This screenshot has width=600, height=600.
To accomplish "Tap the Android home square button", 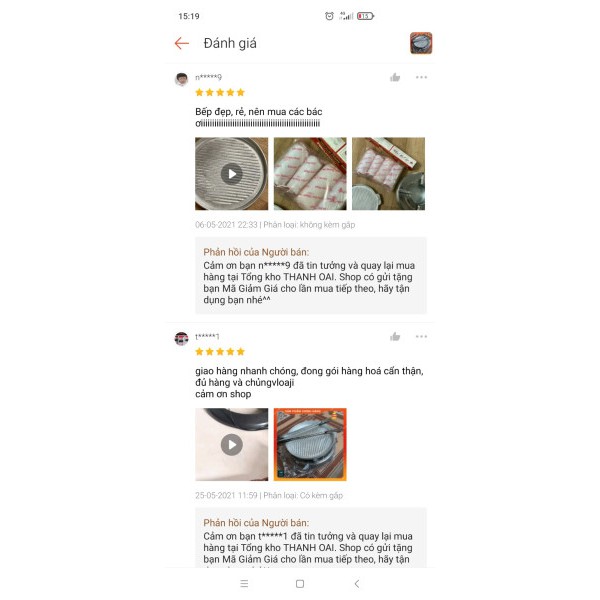I will click(300, 584).
